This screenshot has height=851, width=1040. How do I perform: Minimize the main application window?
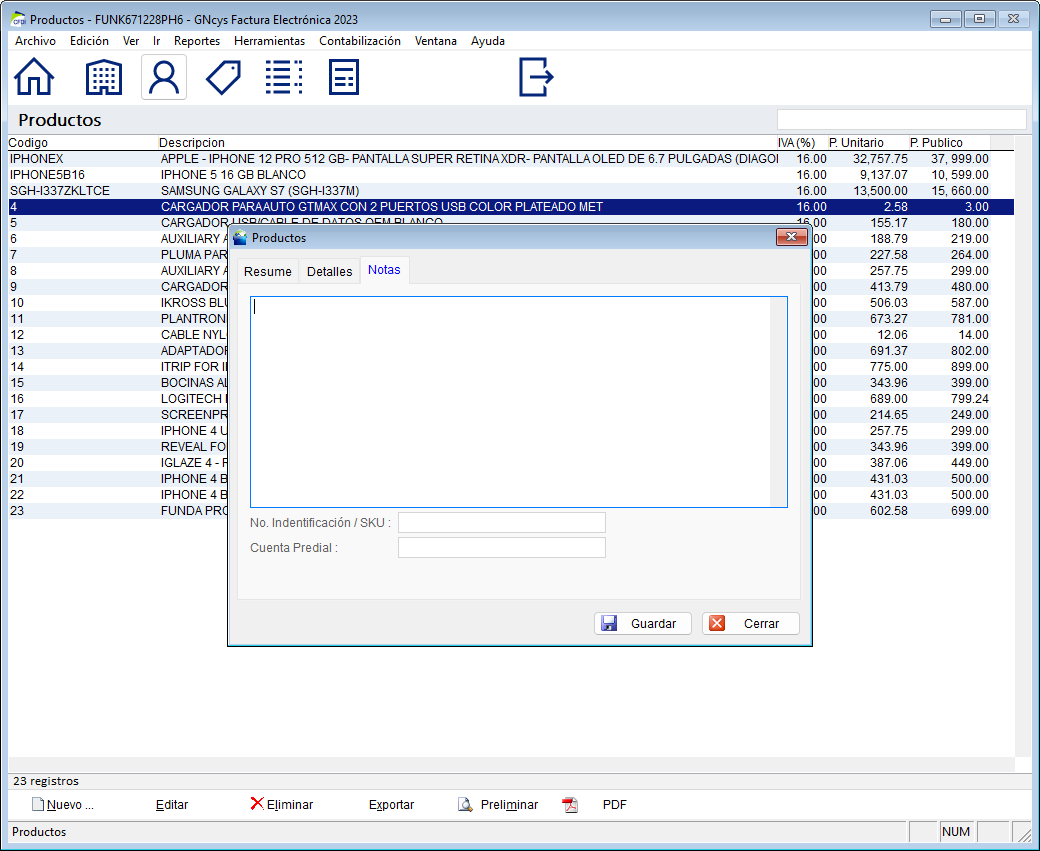tap(946, 19)
